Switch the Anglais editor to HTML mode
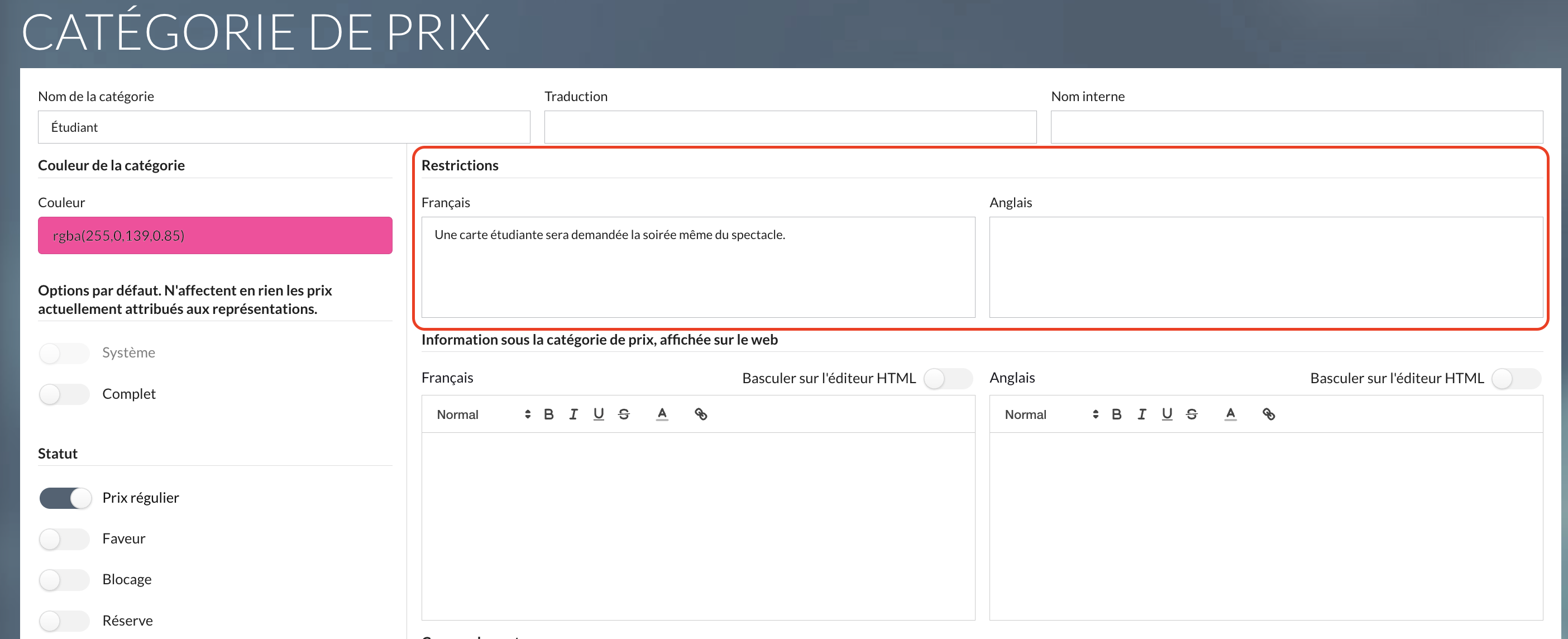 (1516, 378)
